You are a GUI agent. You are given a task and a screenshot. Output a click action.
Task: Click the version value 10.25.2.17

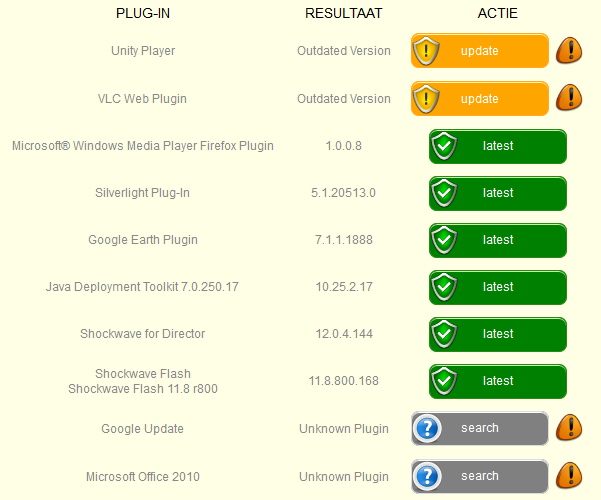tap(344, 287)
